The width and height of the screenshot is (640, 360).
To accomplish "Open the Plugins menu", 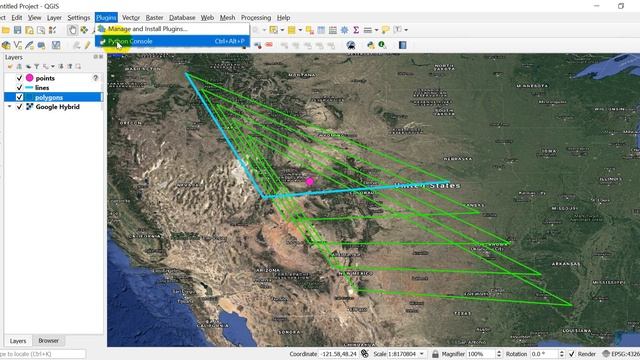I will [106, 18].
